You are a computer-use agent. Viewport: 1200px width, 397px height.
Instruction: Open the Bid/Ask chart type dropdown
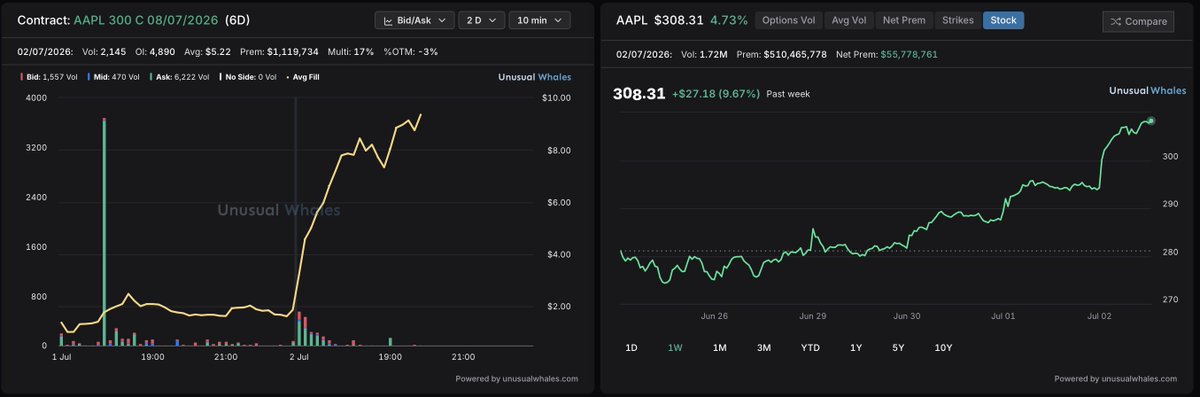click(x=415, y=20)
